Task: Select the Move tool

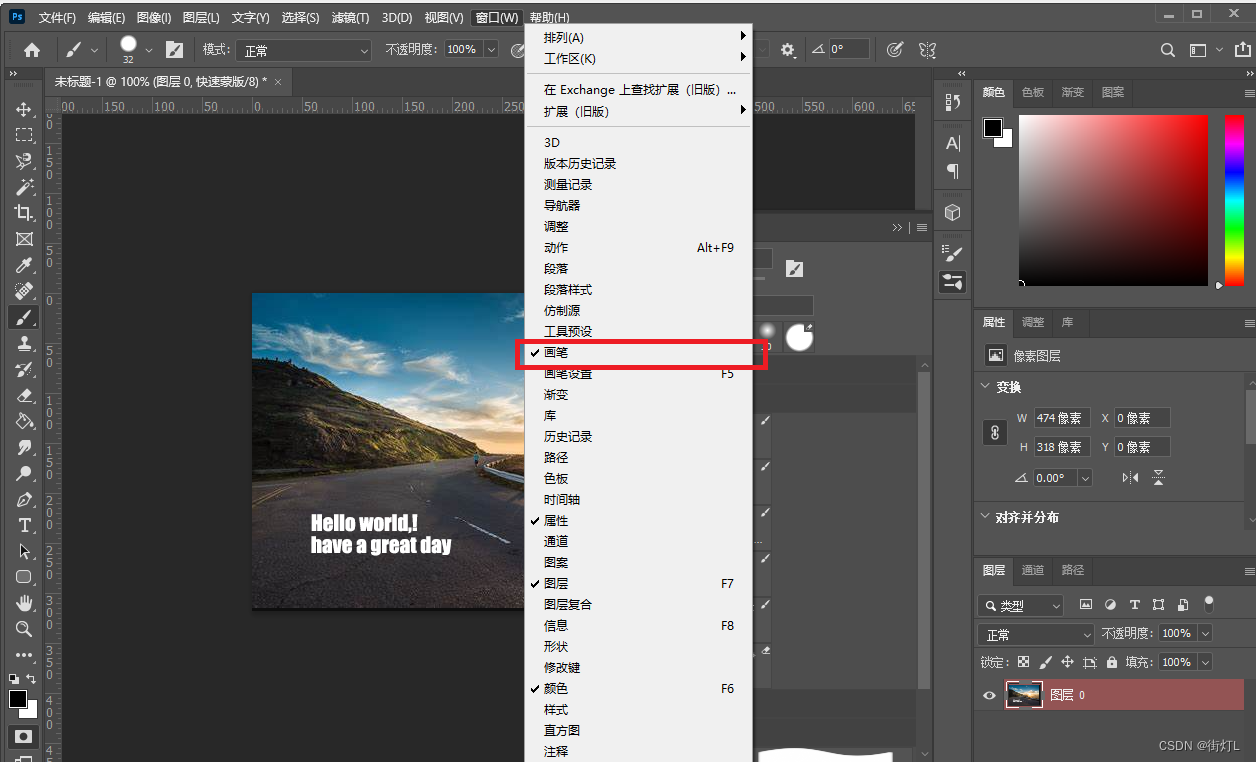Action: click(24, 109)
